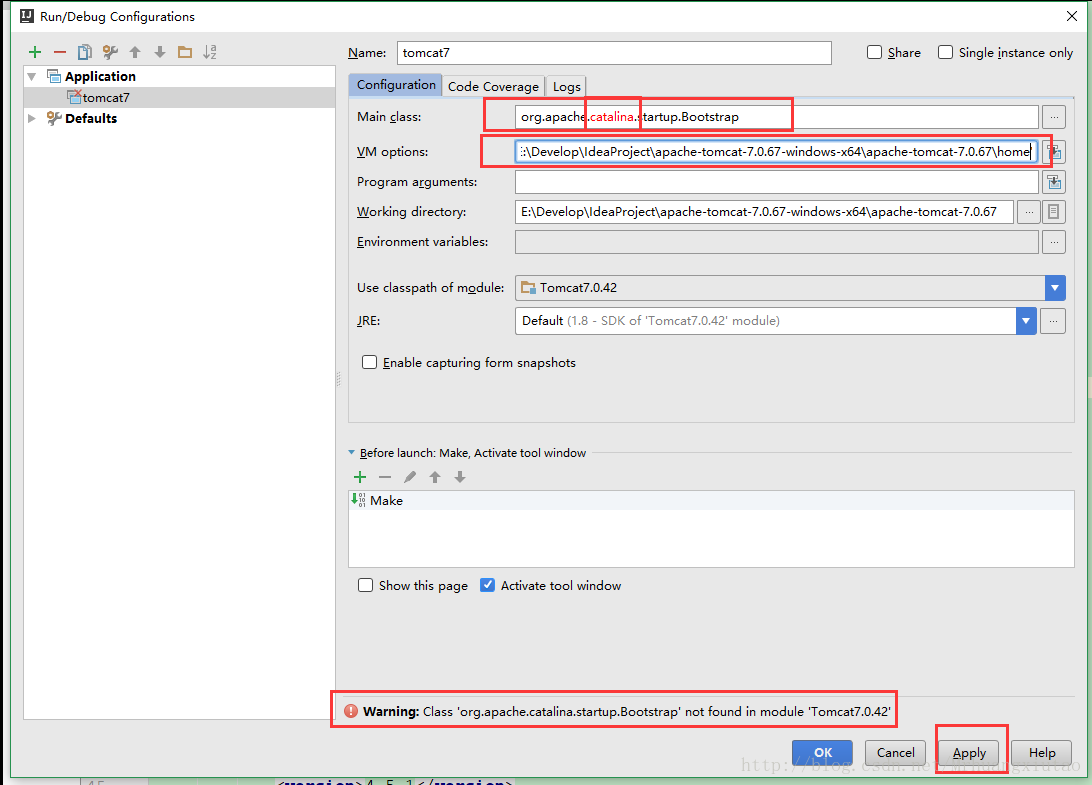Move Before launch task up
This screenshot has width=1092, height=785.
(435, 477)
